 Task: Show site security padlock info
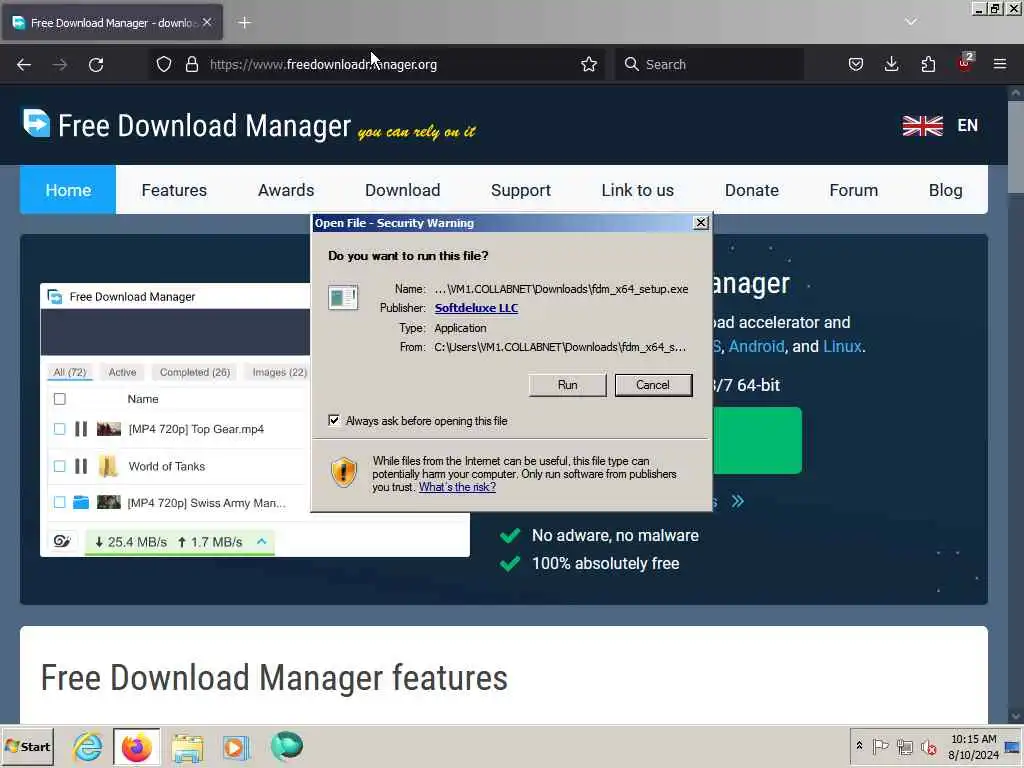coord(191,64)
